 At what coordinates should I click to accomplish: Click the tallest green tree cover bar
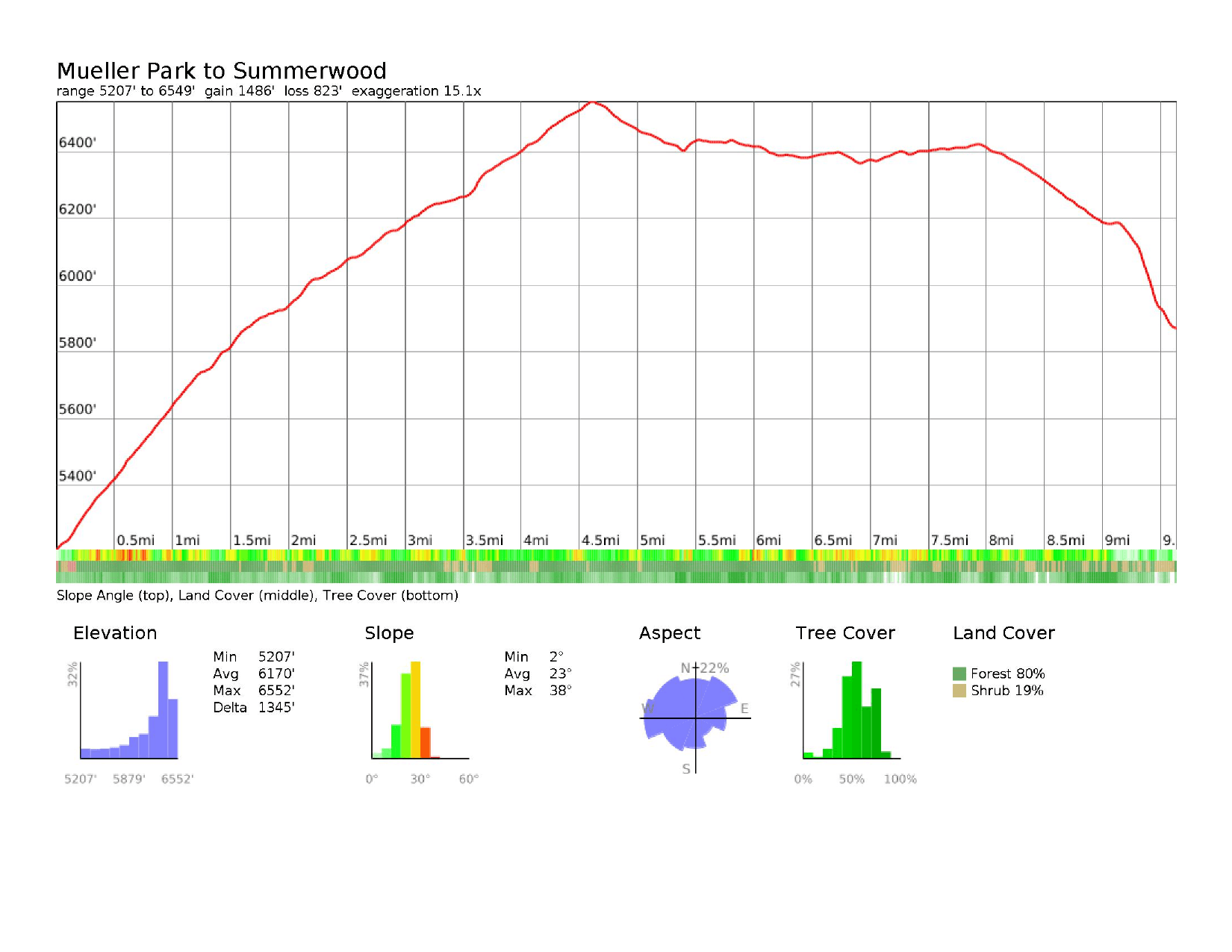point(856,709)
